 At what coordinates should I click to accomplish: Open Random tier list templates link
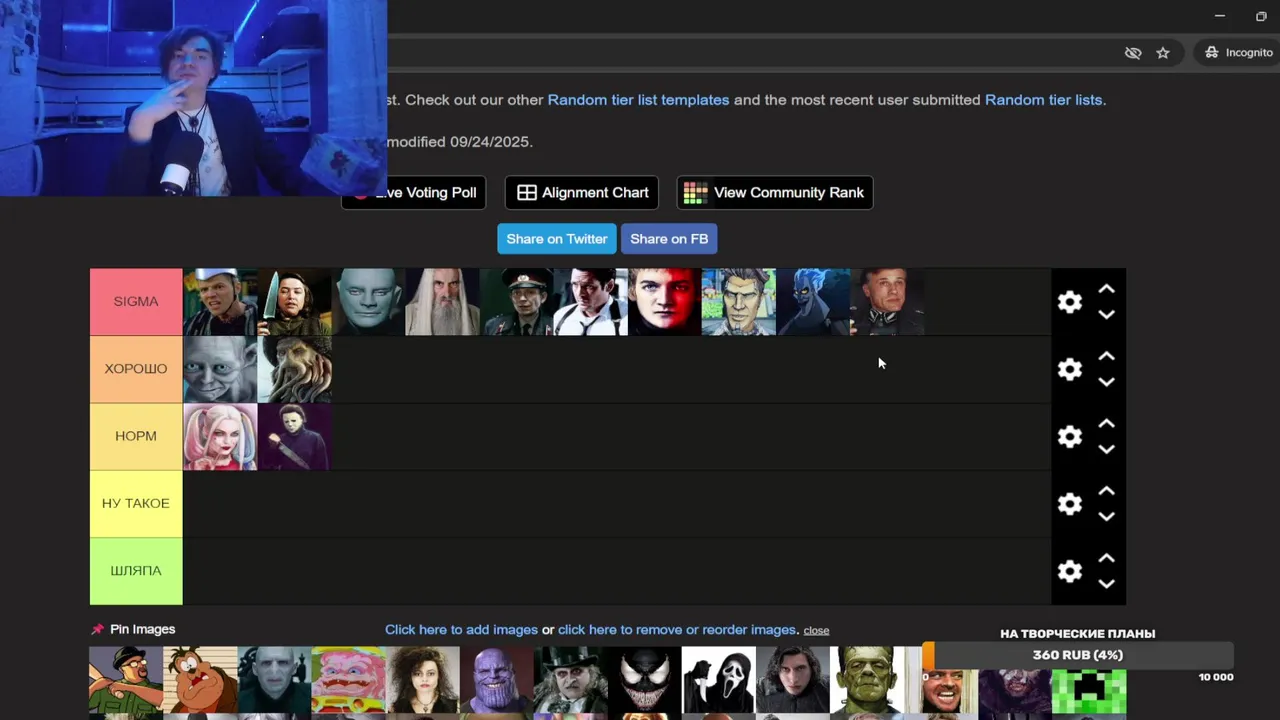coord(638,100)
